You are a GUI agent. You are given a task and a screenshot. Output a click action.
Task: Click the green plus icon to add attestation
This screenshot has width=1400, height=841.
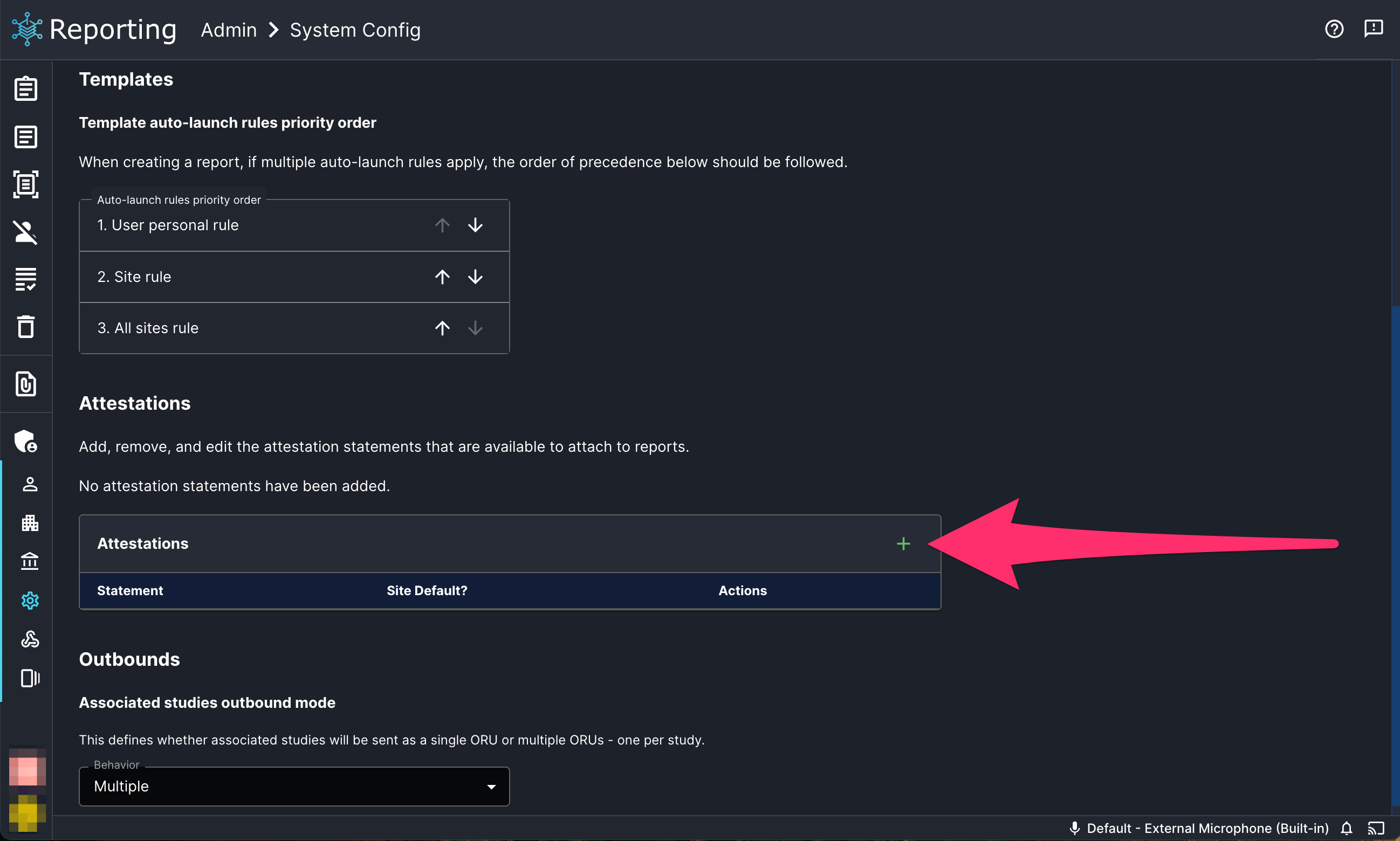click(x=903, y=544)
